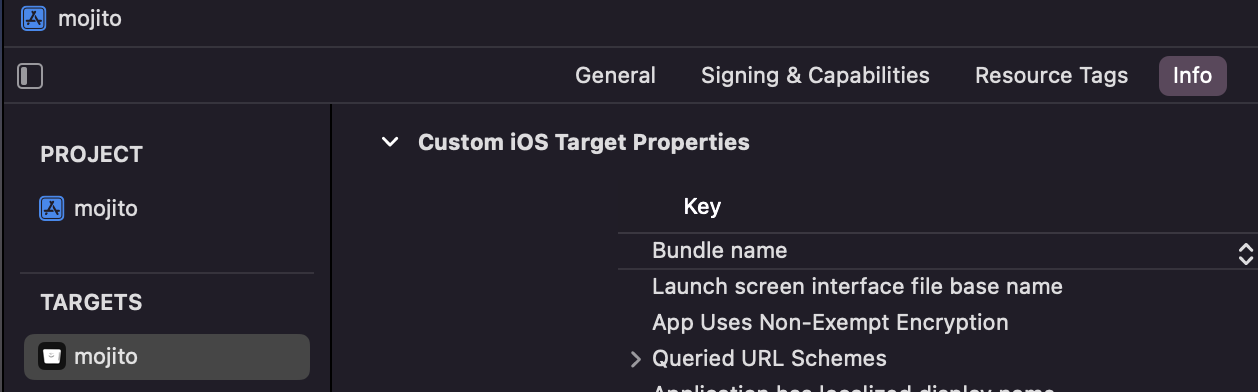This screenshot has height=392, width=1258.
Task: Switch to Signing & Capabilities tab
Action: pos(815,76)
